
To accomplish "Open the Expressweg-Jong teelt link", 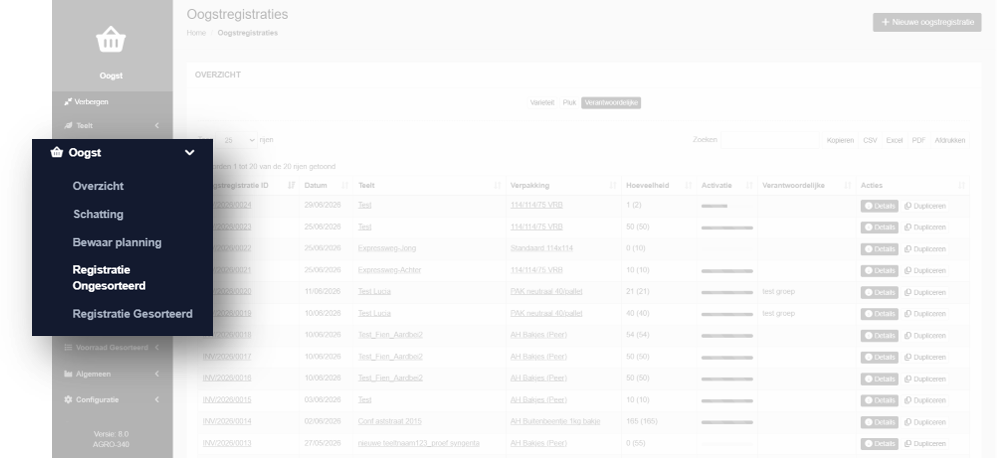I will tap(387, 248).
